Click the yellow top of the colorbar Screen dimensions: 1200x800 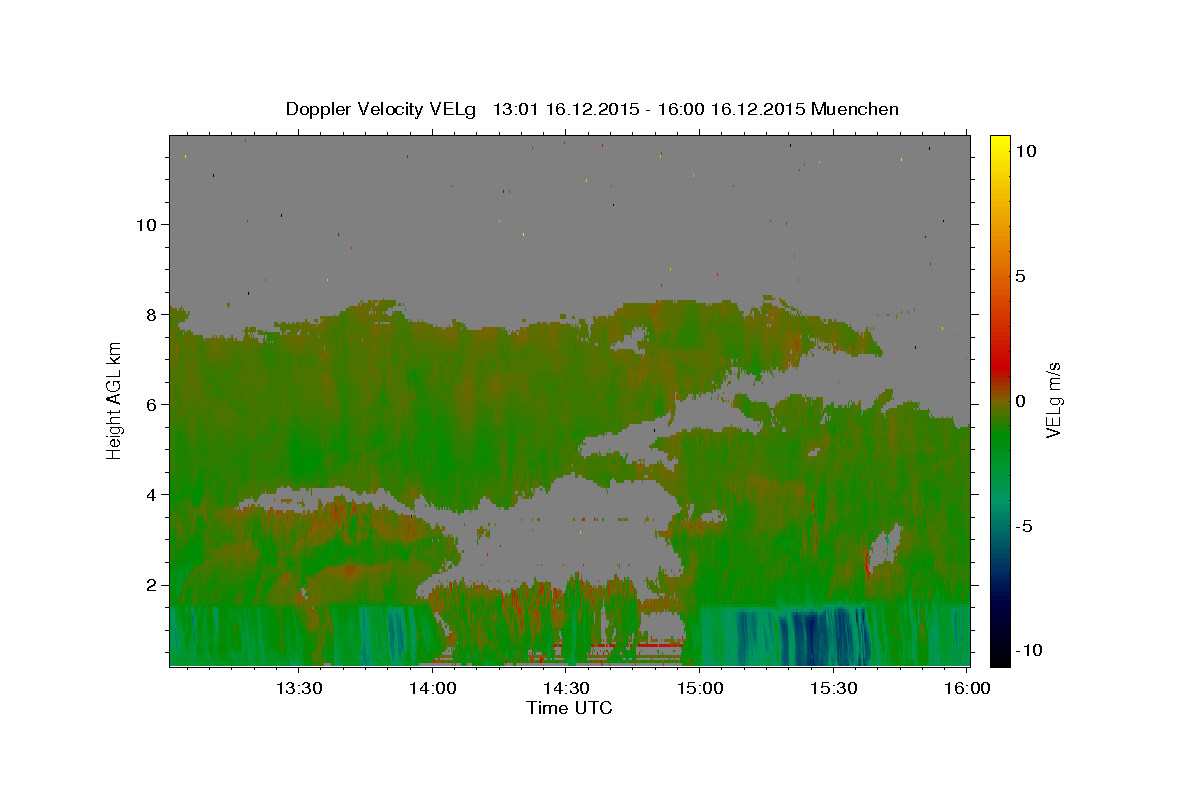point(1000,145)
